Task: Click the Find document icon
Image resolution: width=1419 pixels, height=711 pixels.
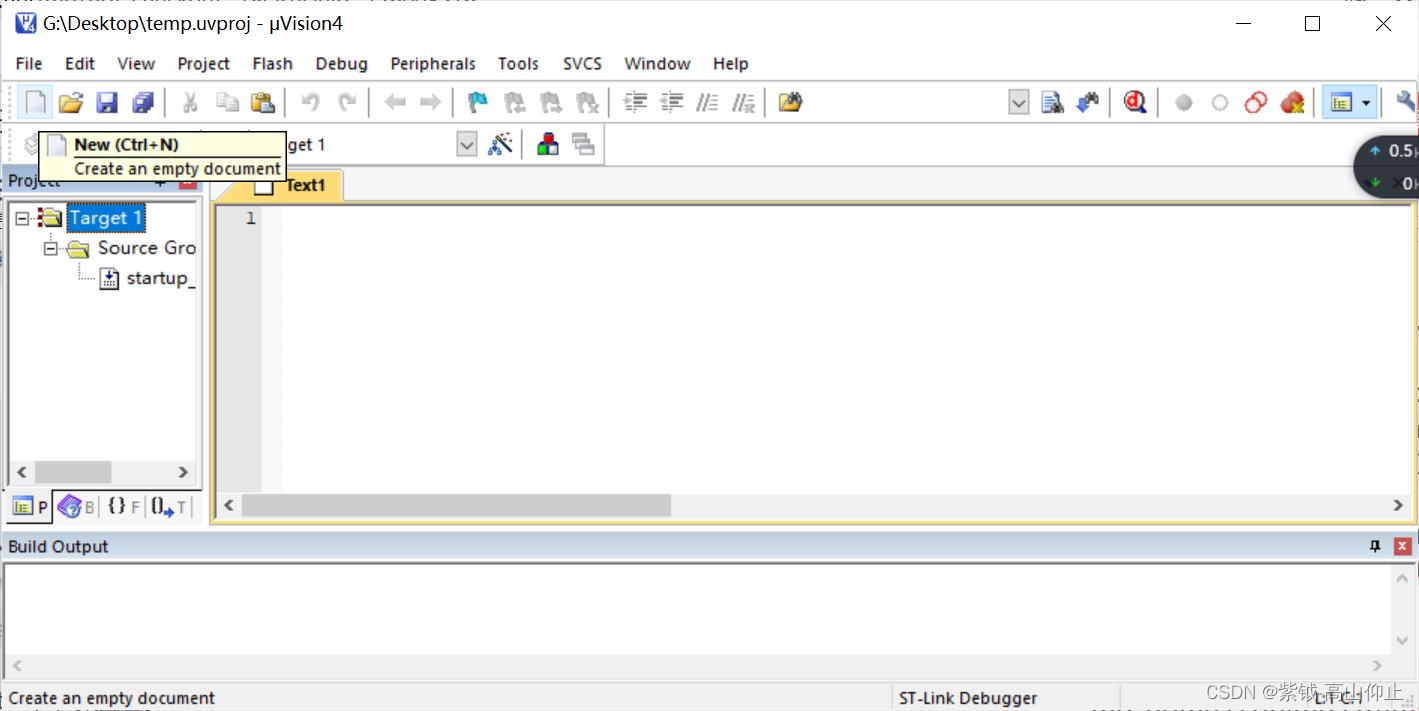Action: 1052,102
